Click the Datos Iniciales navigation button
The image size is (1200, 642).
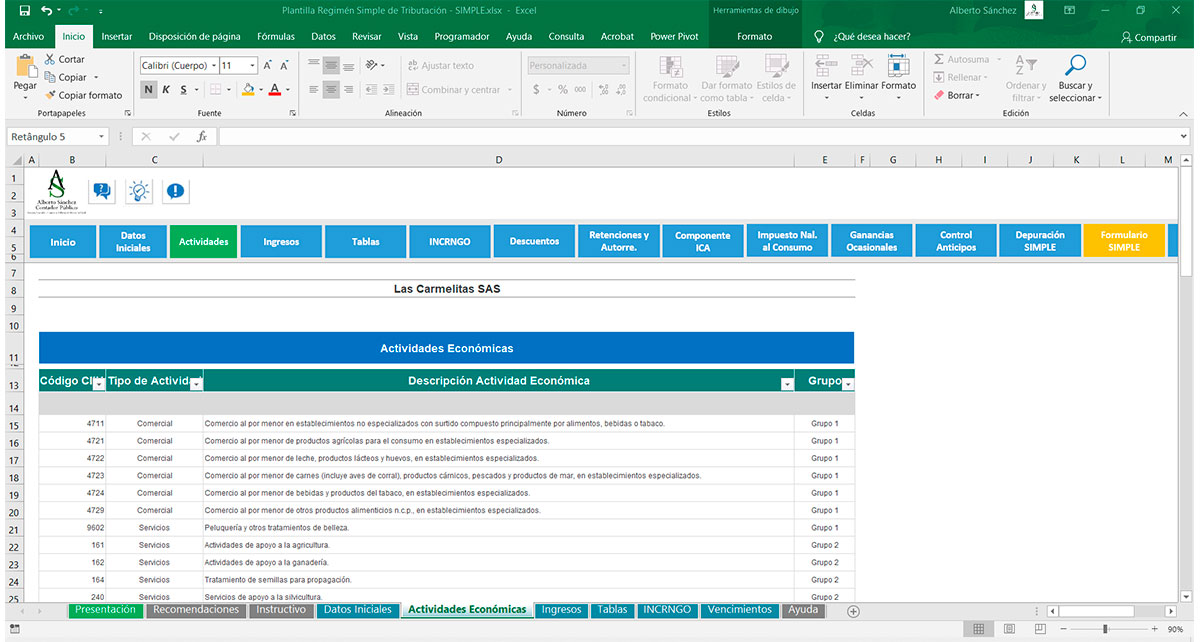tap(133, 242)
